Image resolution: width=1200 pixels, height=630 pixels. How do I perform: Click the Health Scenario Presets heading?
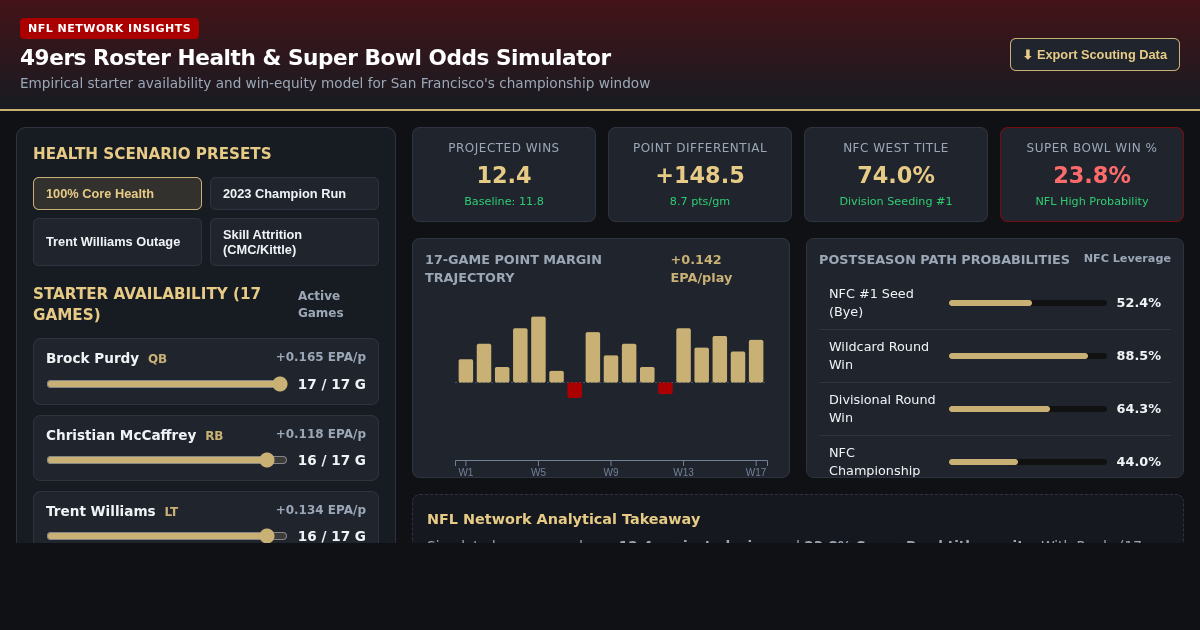152,154
